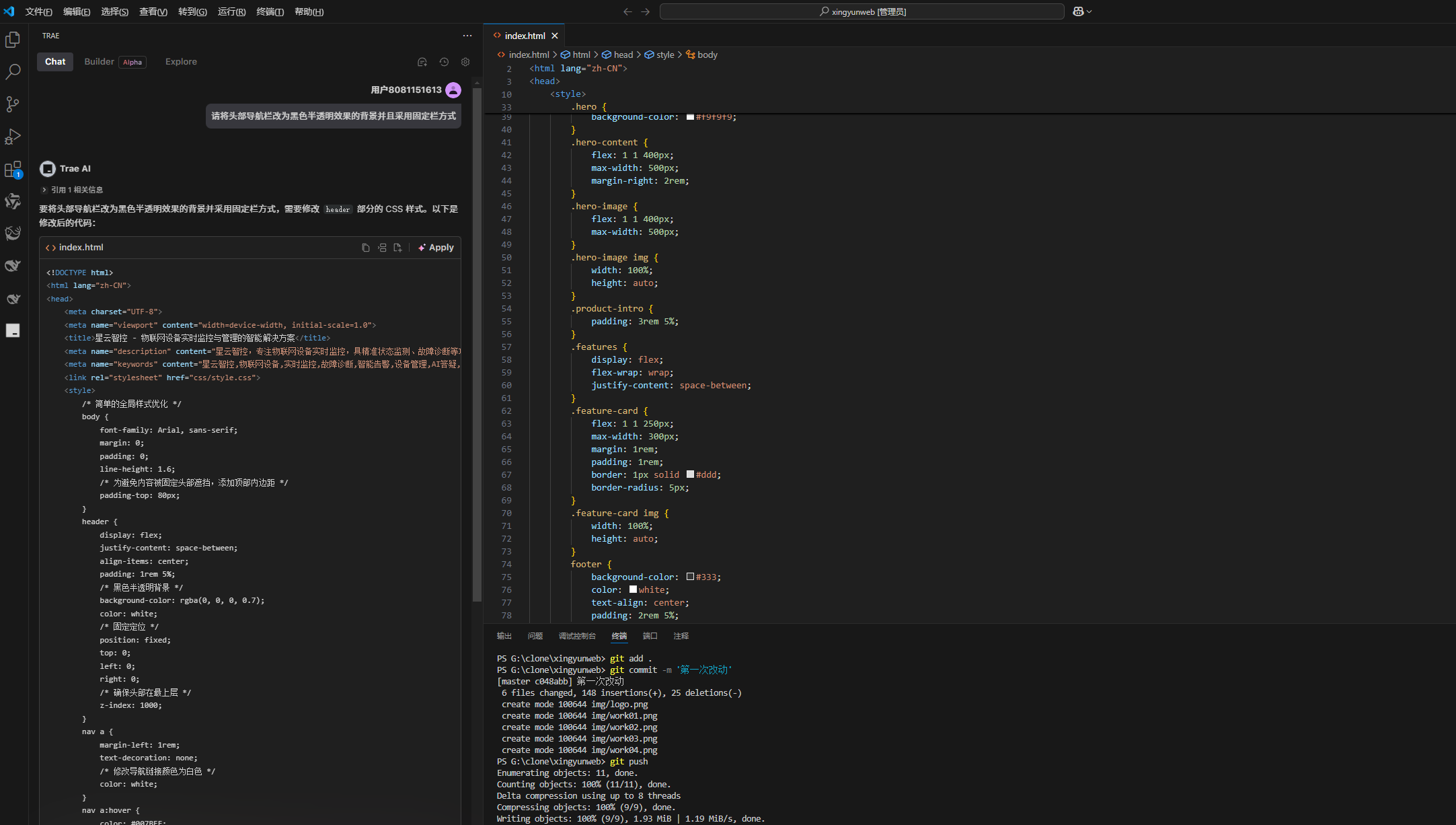1456x825 pixels.
Task: Switch to the Explore tab
Action: click(181, 62)
